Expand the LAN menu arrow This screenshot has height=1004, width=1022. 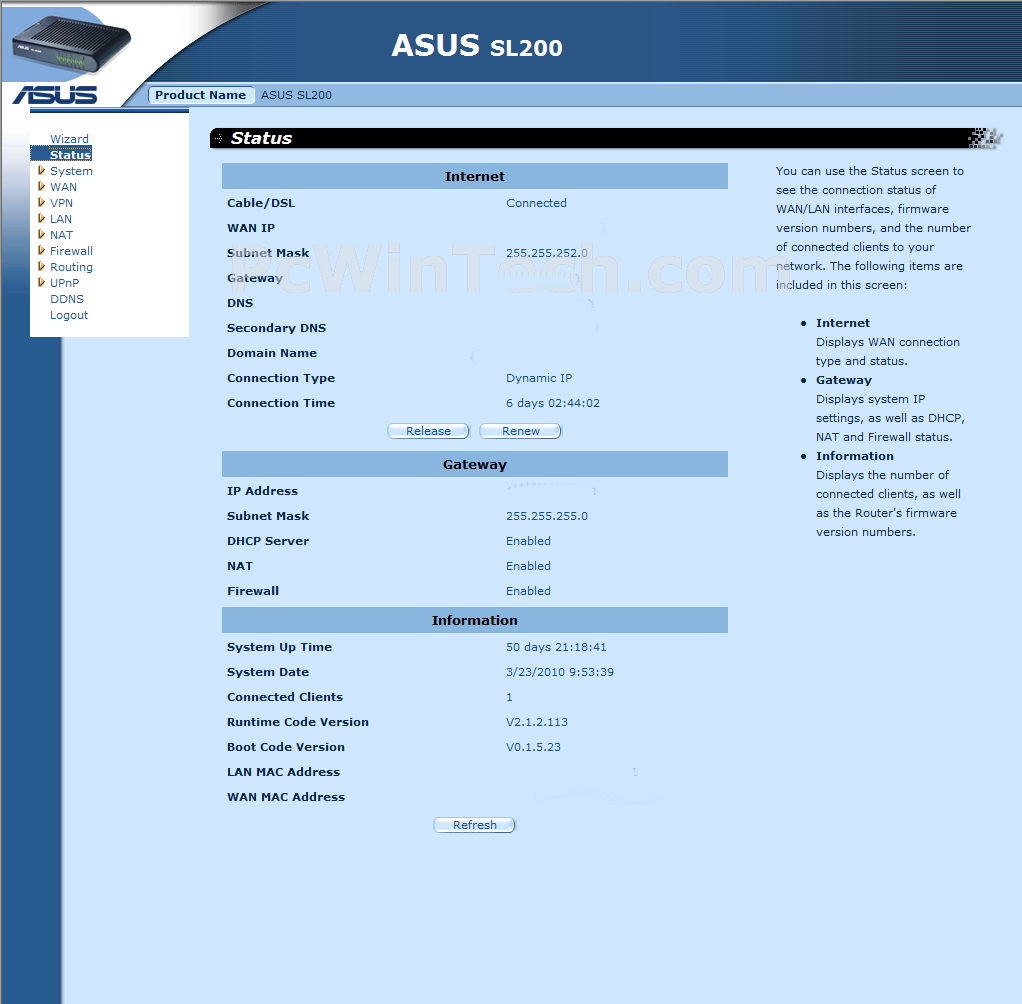(41, 218)
